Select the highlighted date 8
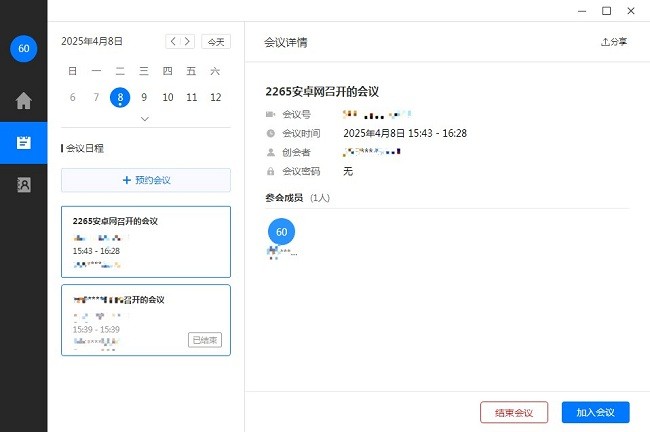 120,97
